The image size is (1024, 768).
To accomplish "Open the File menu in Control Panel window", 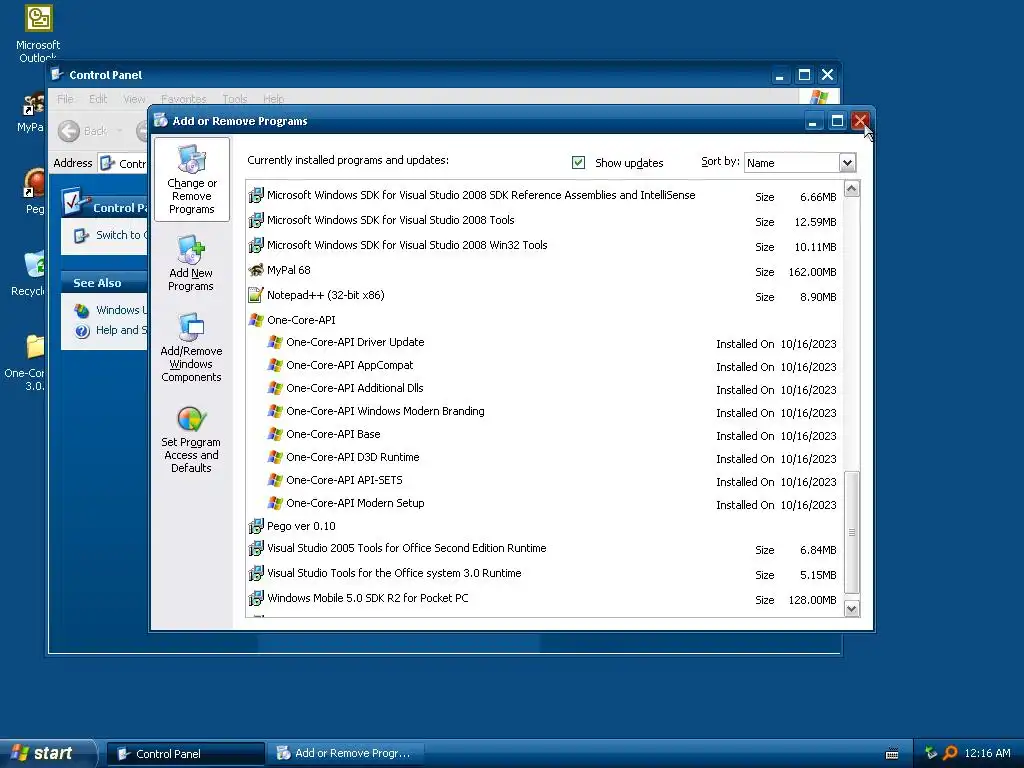I will (65, 99).
